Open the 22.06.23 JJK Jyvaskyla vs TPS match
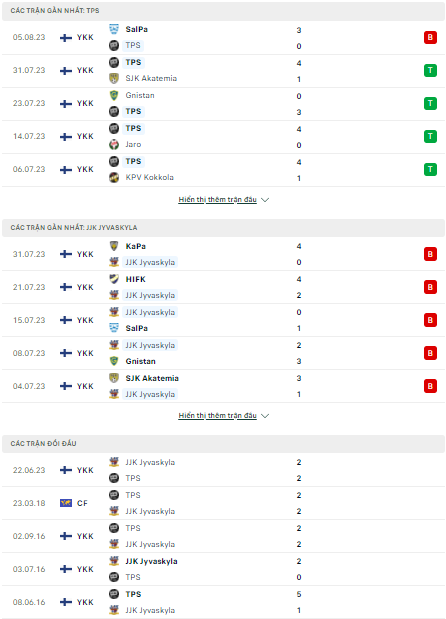446x619 pixels. [x=223, y=470]
